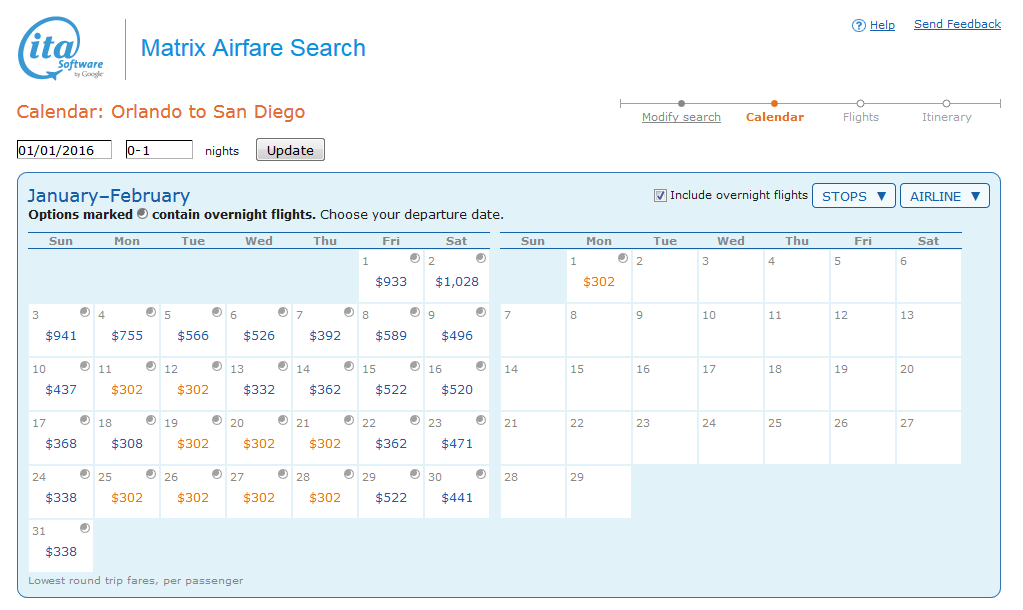Click overnight icon on February 1 cell
This screenshot has height=610, width=1023.
pyautogui.click(x=623, y=258)
